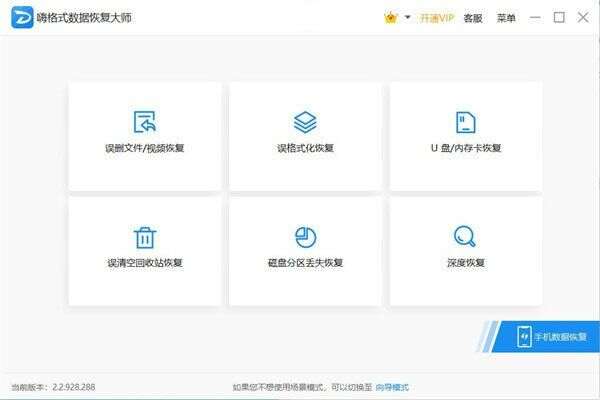Maximize the application window
This screenshot has width=600, height=400.
click(560, 17)
